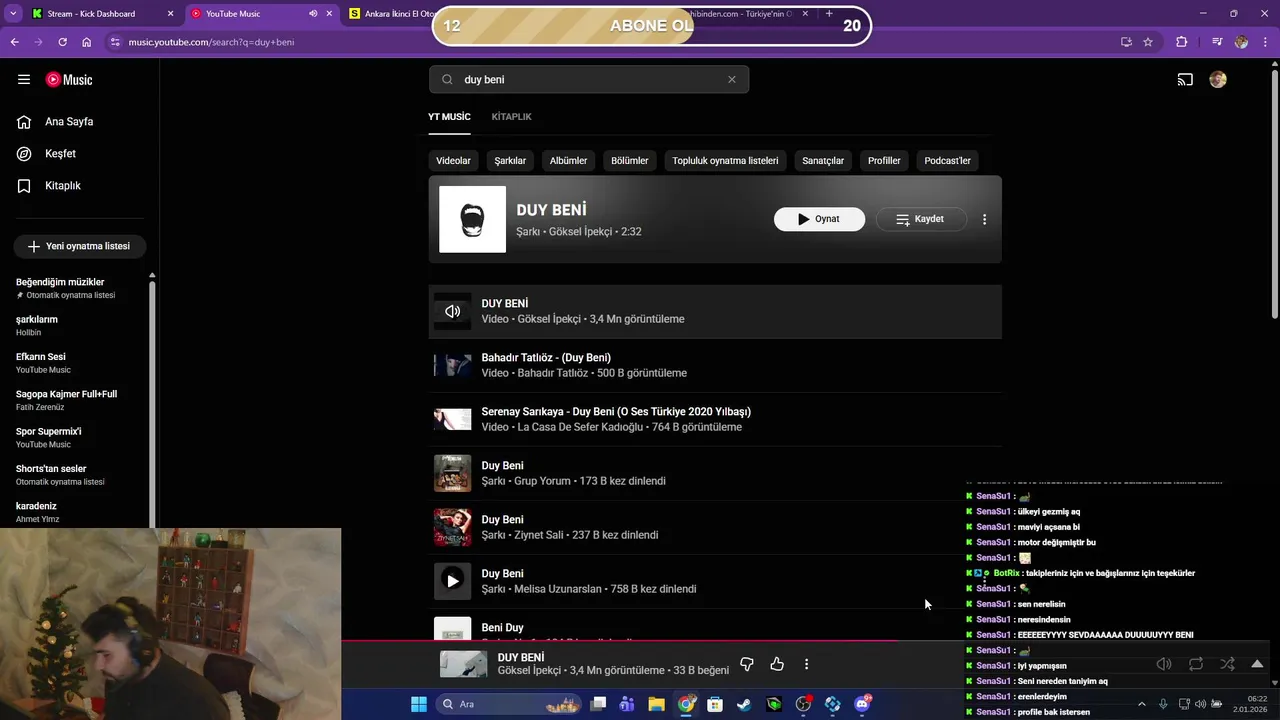The width and height of the screenshot is (1280, 720).
Task: Expand the player page with the up arrow
Action: pyautogui.click(x=1257, y=664)
